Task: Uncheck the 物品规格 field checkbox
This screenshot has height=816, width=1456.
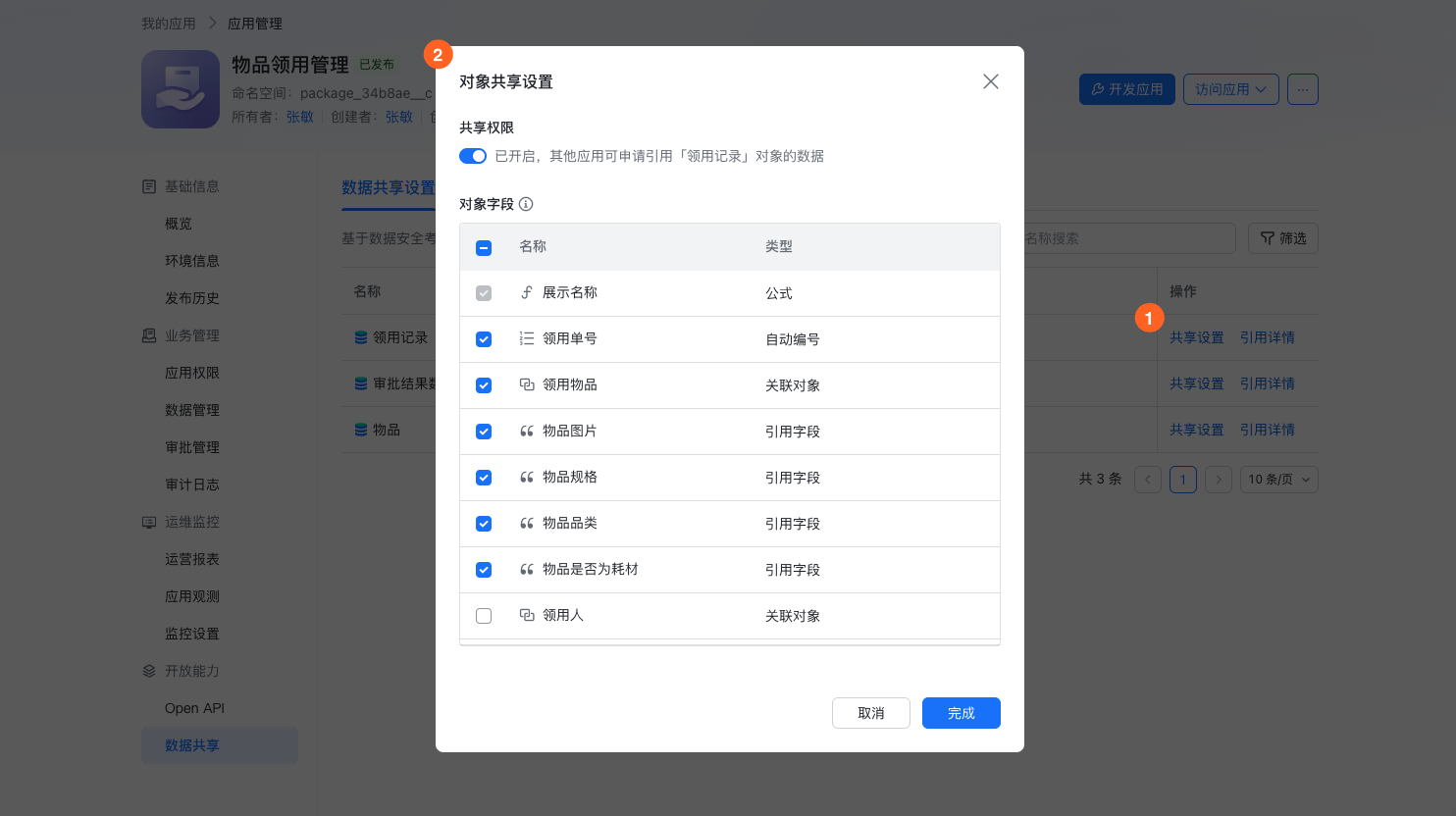Action: [x=484, y=478]
